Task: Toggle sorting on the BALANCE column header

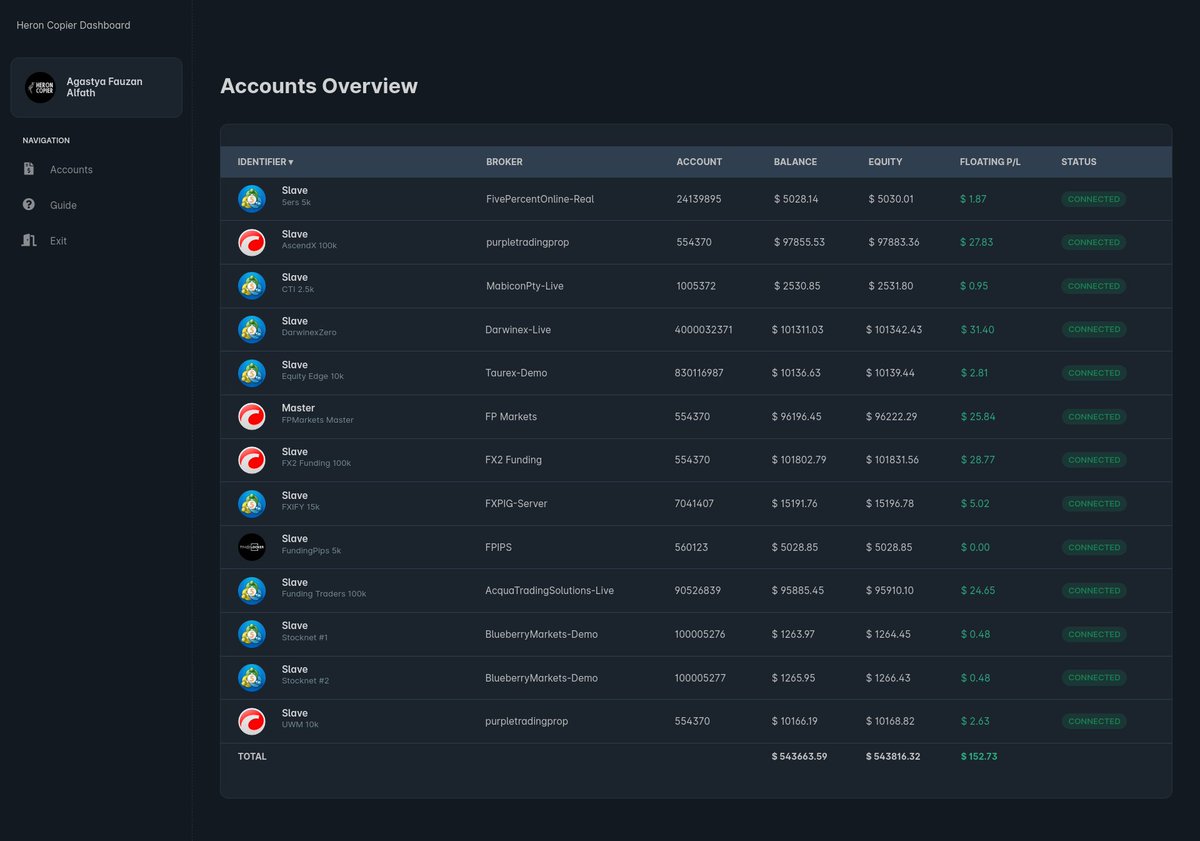Action: pyautogui.click(x=795, y=161)
